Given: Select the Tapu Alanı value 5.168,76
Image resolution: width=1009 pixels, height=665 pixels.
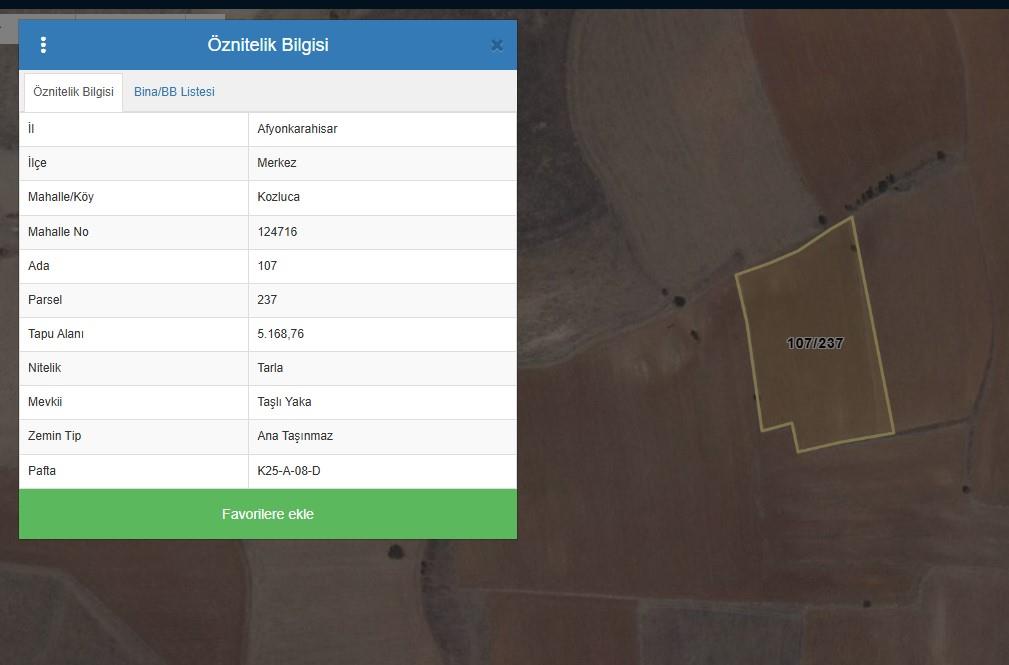Looking at the screenshot, I should tap(281, 334).
